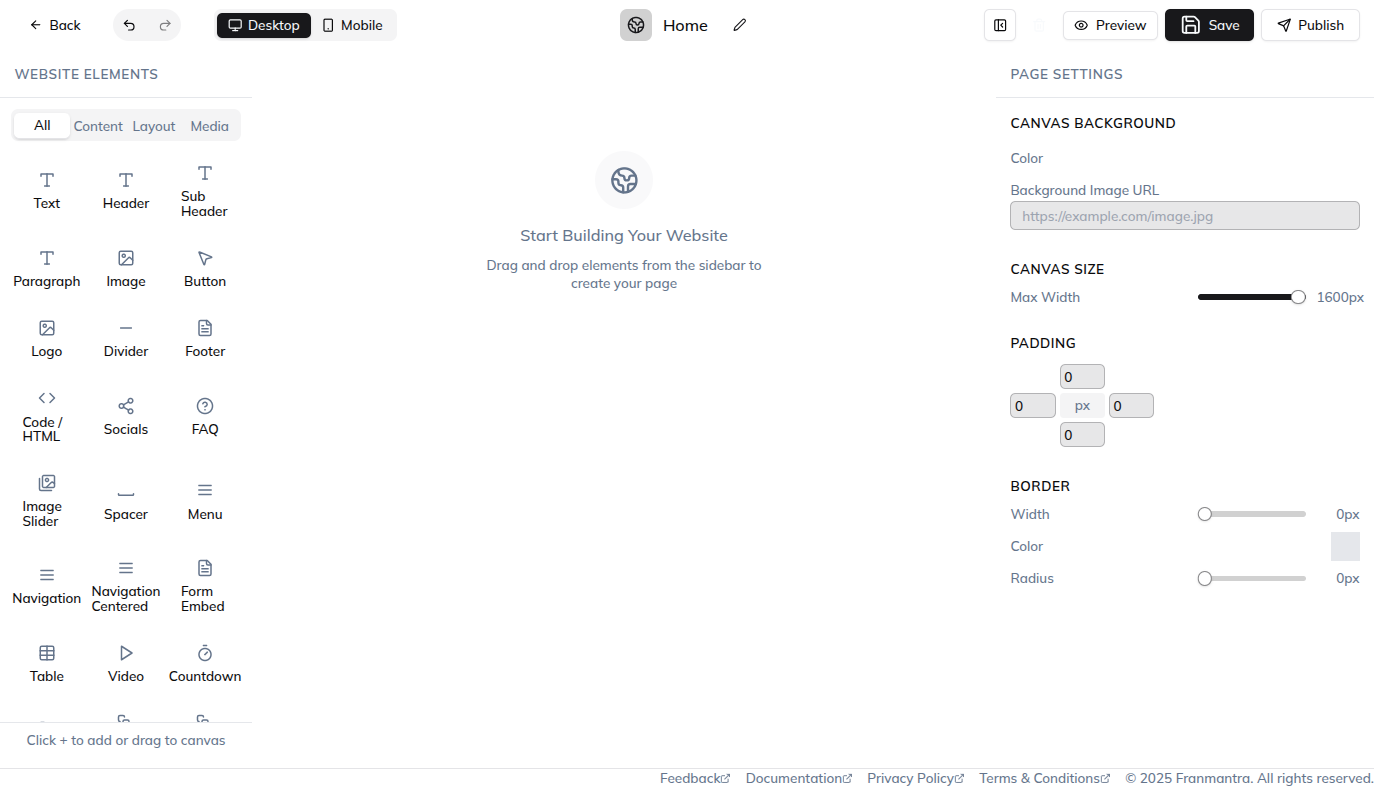Add the Footer element
1374x787 pixels.
tap(205, 339)
